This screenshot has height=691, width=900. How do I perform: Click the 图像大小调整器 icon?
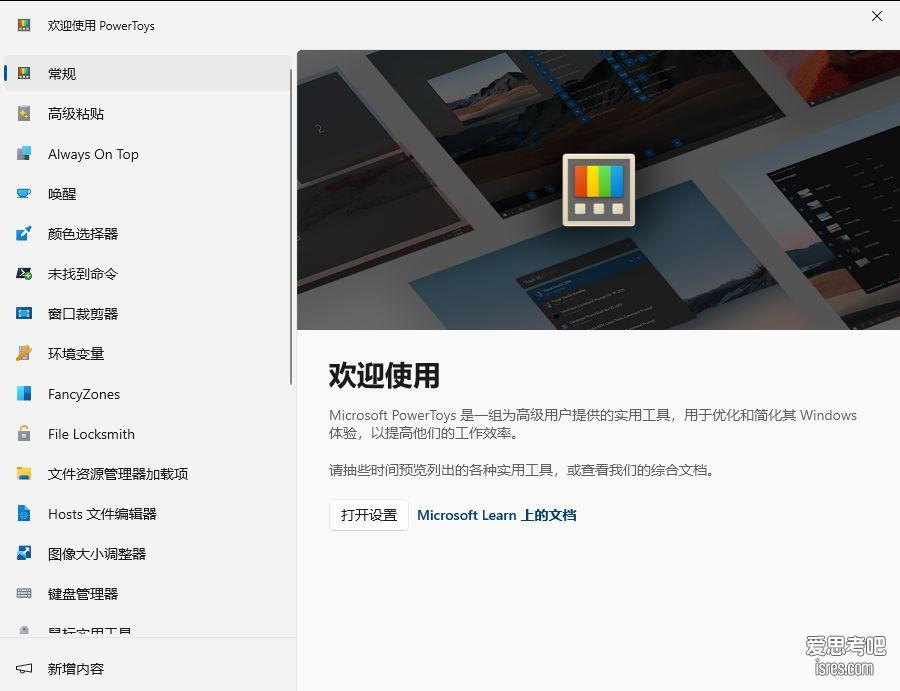(x=24, y=553)
